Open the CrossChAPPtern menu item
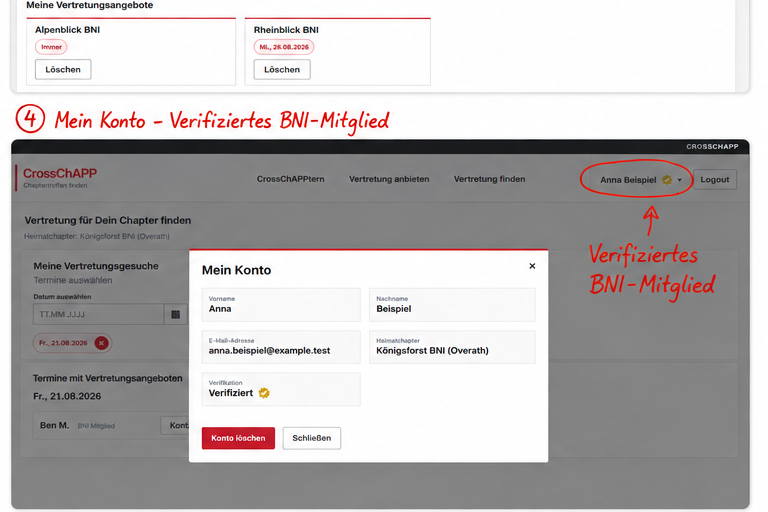 (x=290, y=179)
